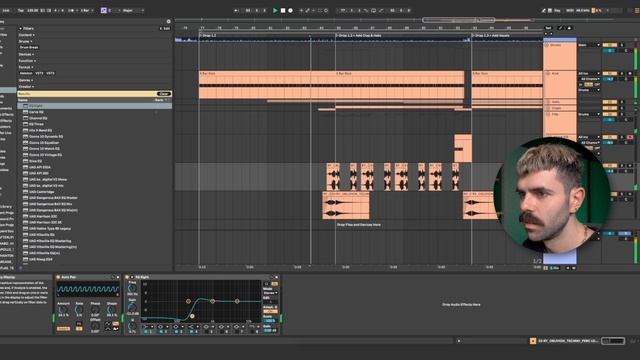Toggle Auto Pan device activator
The image size is (640, 360).
point(58,277)
